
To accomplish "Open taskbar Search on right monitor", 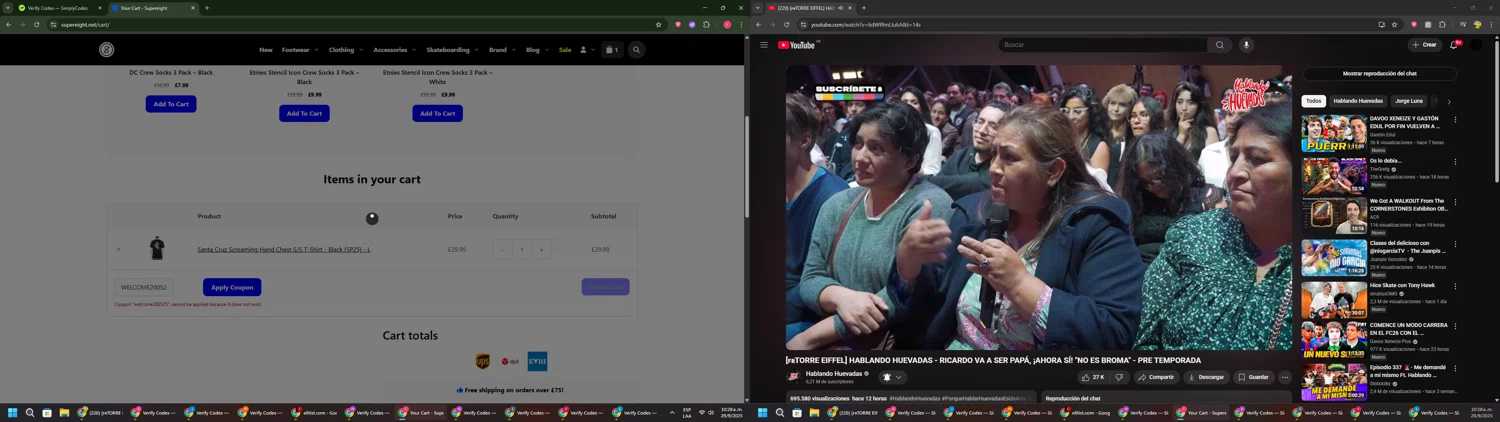I will [780, 412].
